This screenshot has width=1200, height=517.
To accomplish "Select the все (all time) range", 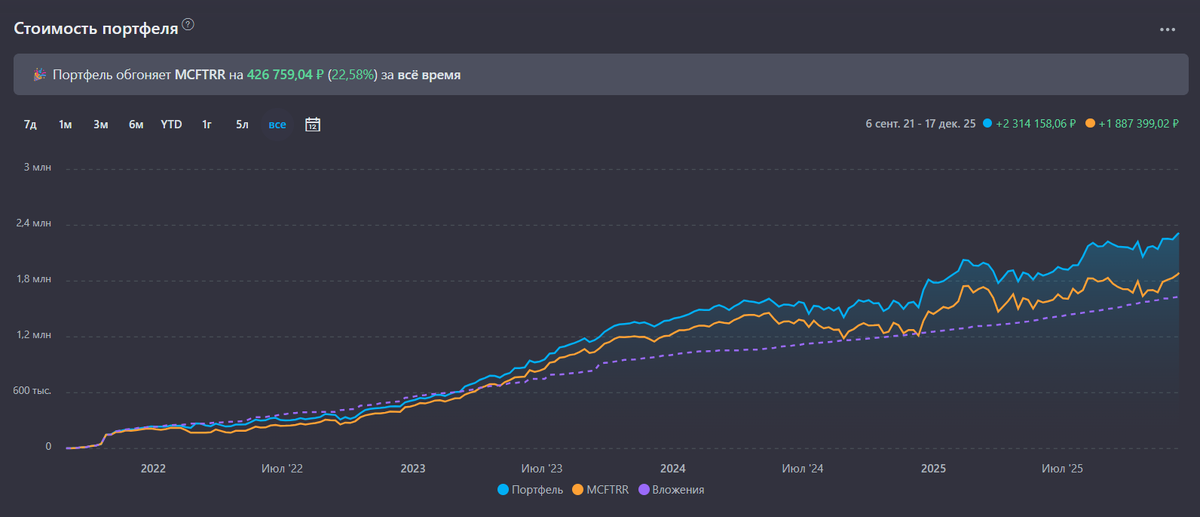I will coord(277,125).
